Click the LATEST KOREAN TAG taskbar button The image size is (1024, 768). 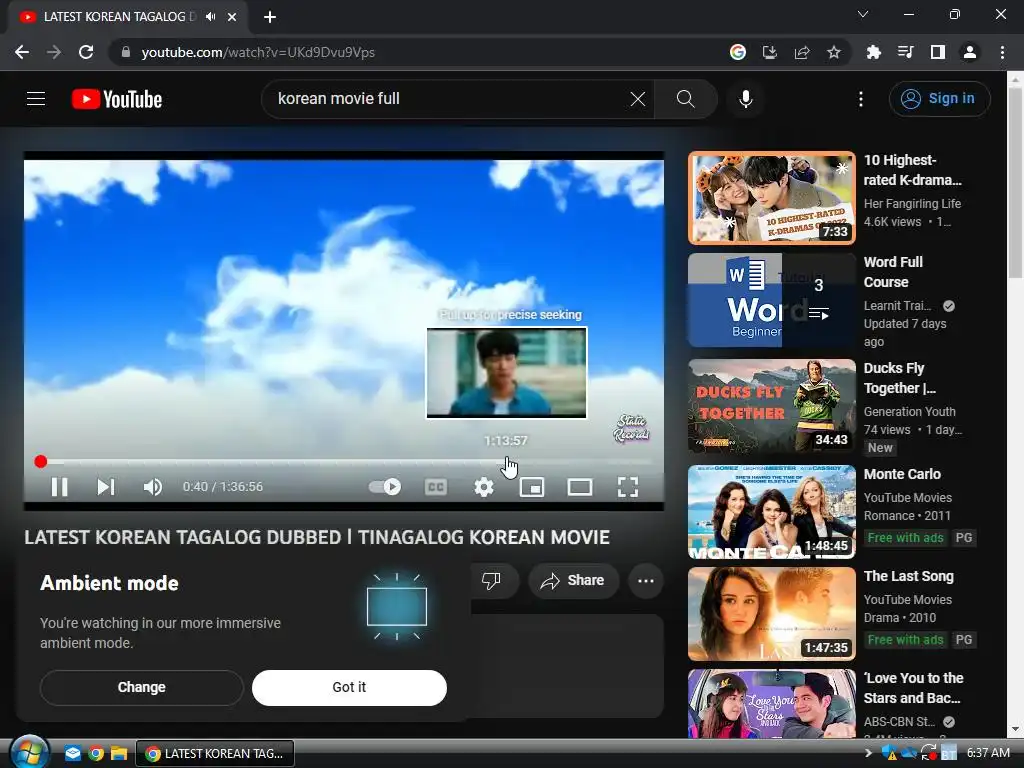pyautogui.click(x=215, y=754)
